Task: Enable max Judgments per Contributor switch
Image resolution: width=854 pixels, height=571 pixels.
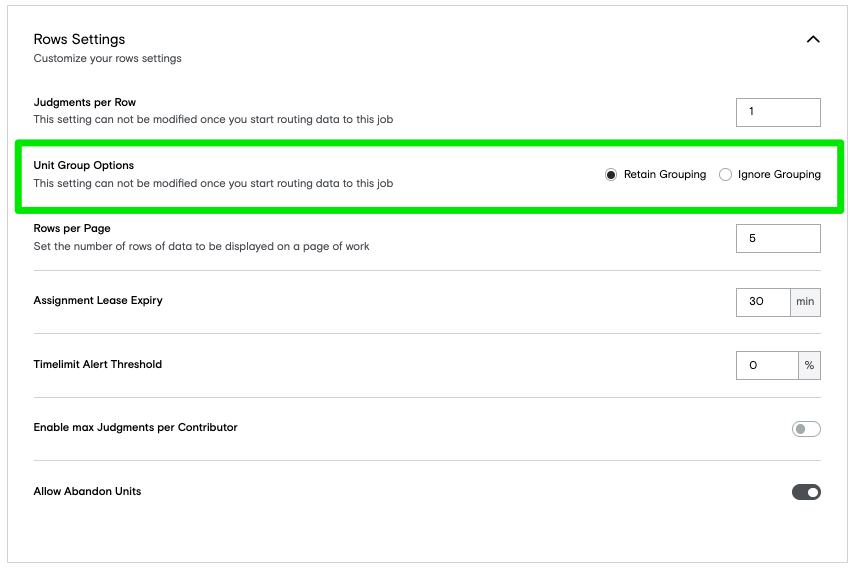Action: [x=806, y=429]
